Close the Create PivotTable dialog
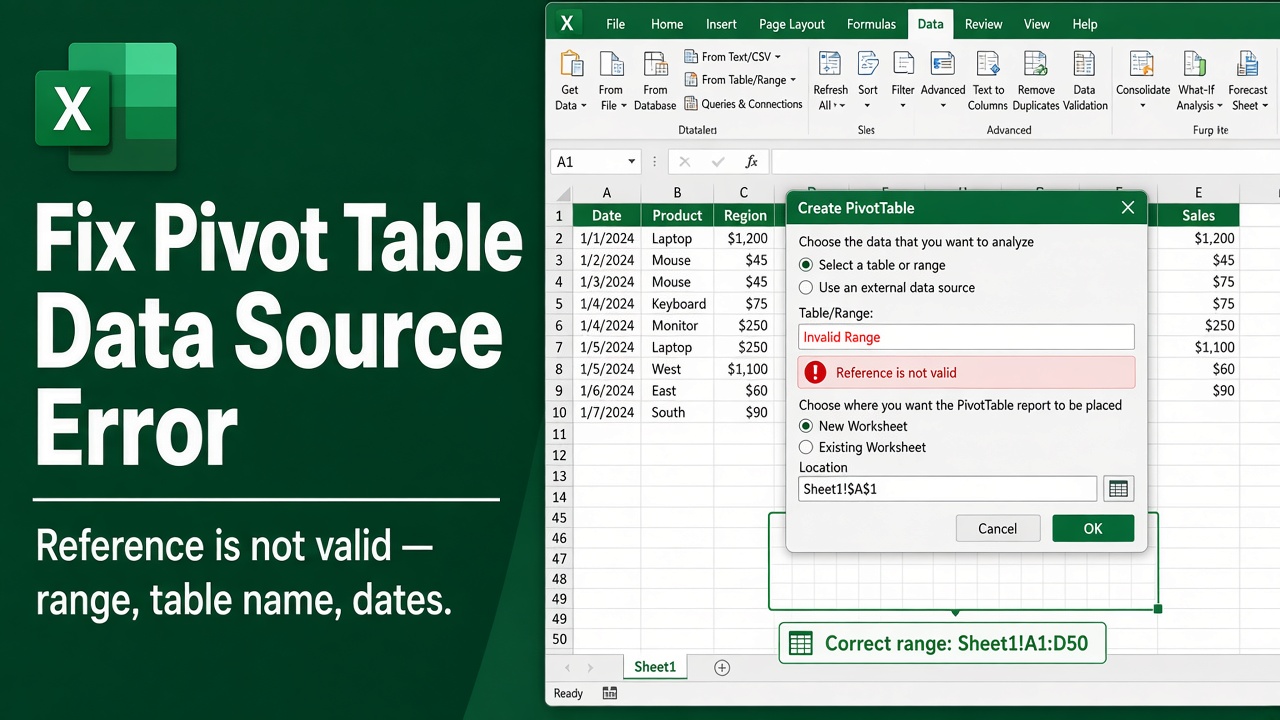Viewport: 1280px width, 720px height. 1128,208
